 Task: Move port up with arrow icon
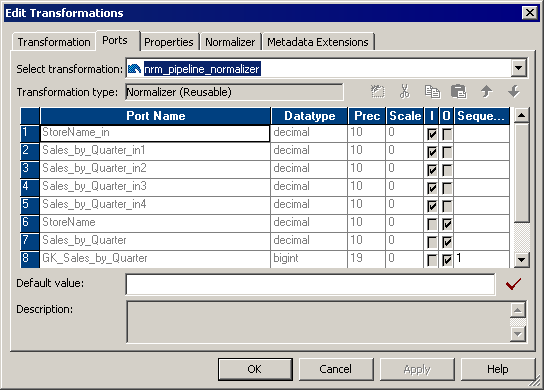(x=486, y=92)
